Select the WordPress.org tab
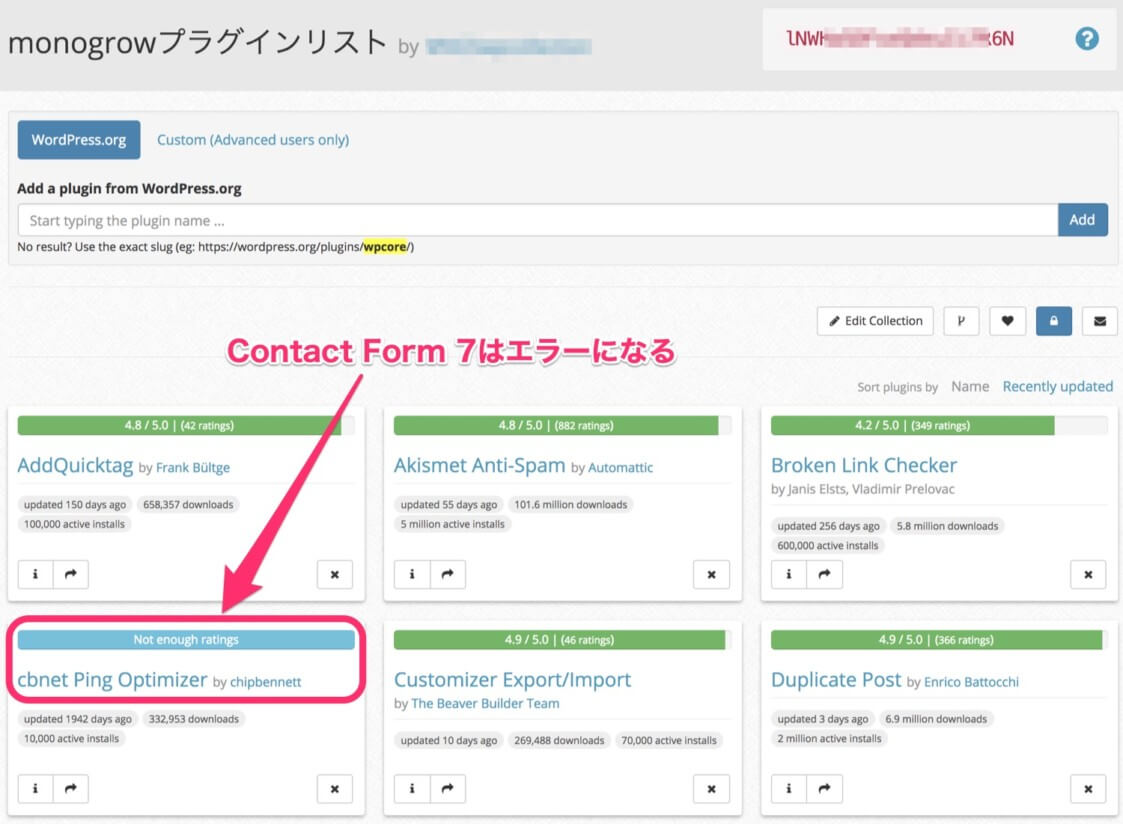The height and width of the screenshot is (824, 1123). 79,140
